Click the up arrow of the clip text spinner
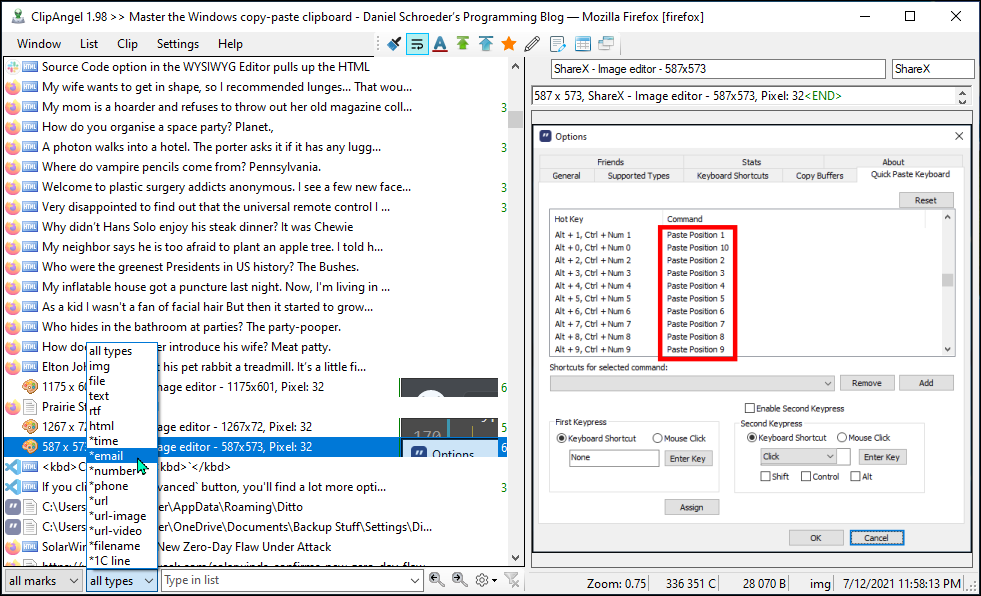The height and width of the screenshot is (596, 981). click(962, 92)
